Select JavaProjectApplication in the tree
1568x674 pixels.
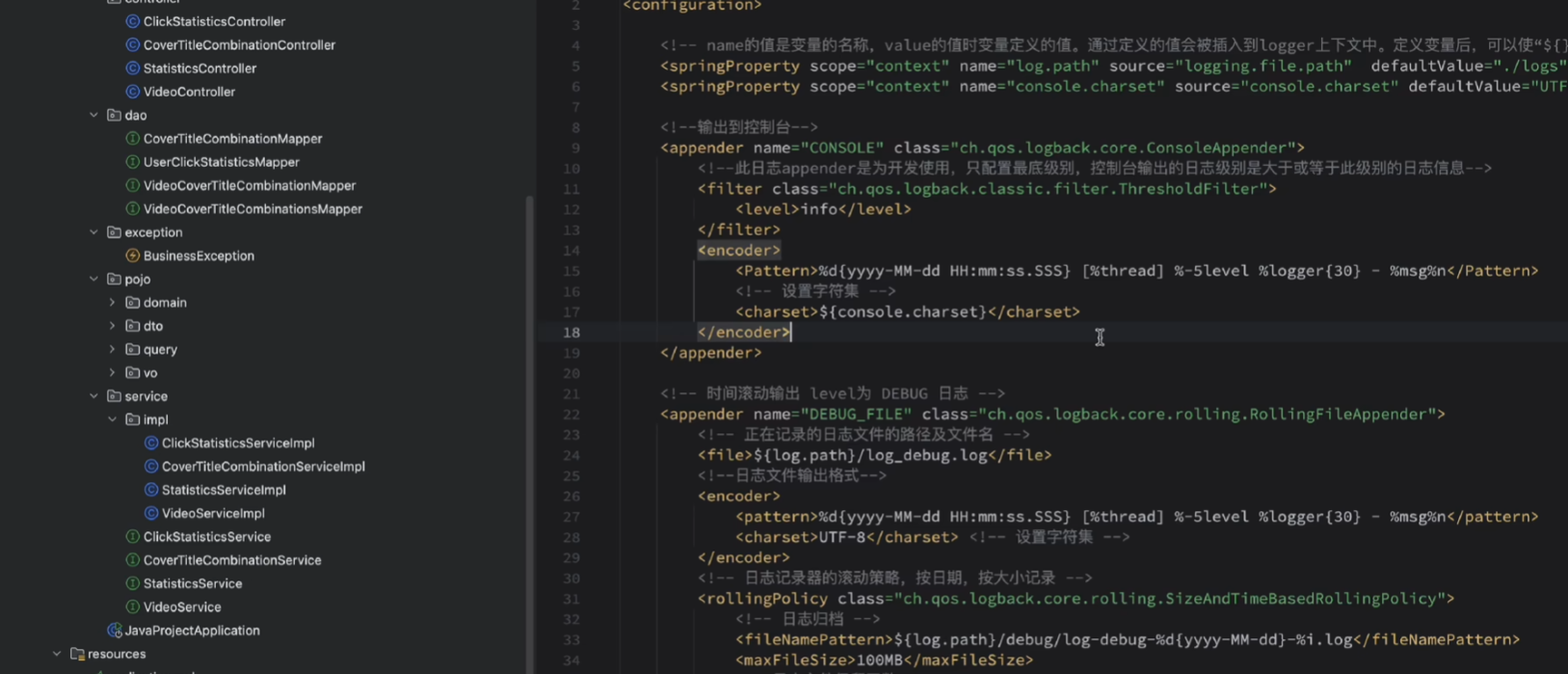tap(192, 631)
